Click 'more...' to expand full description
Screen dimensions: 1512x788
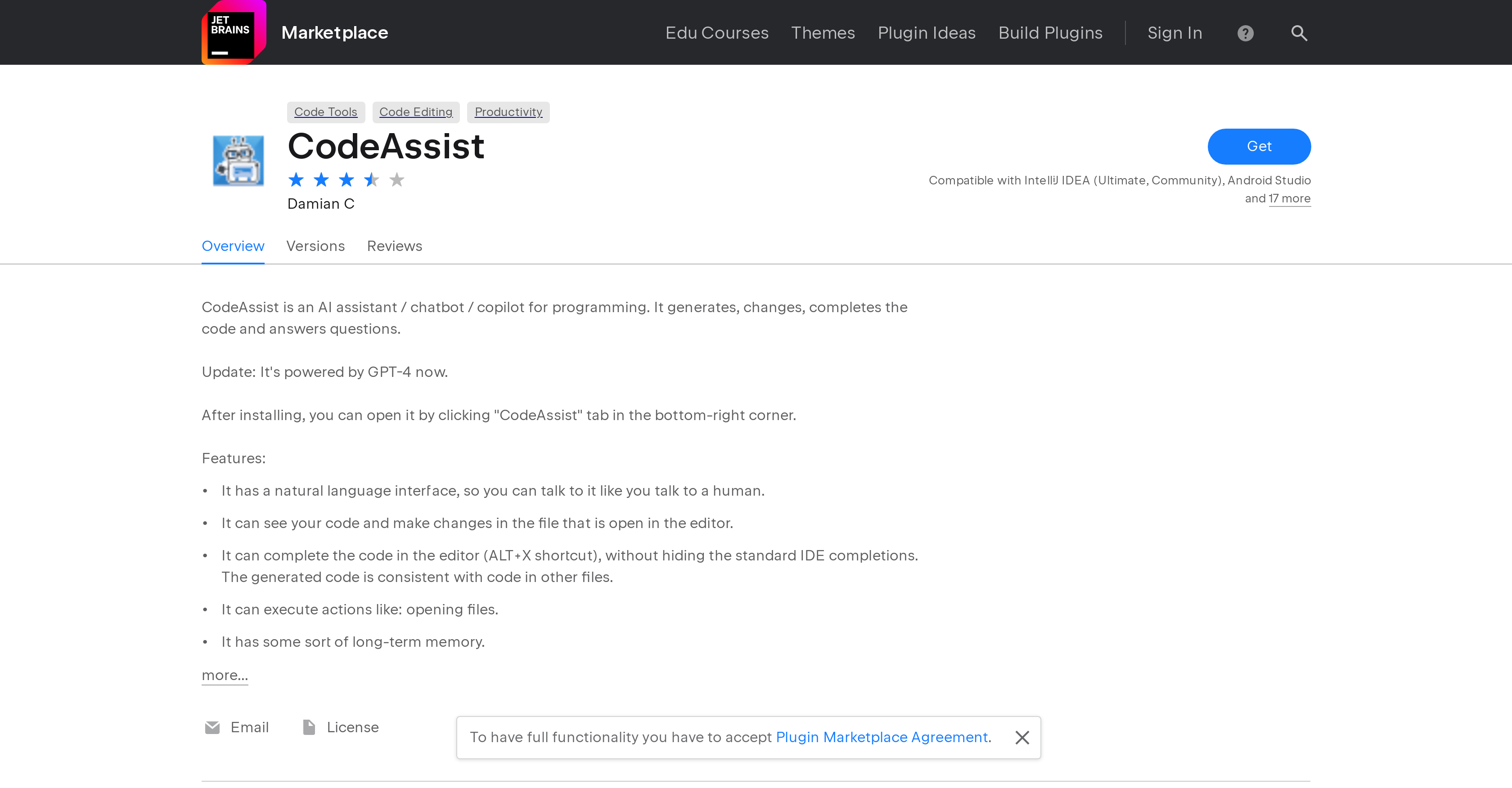click(x=225, y=675)
